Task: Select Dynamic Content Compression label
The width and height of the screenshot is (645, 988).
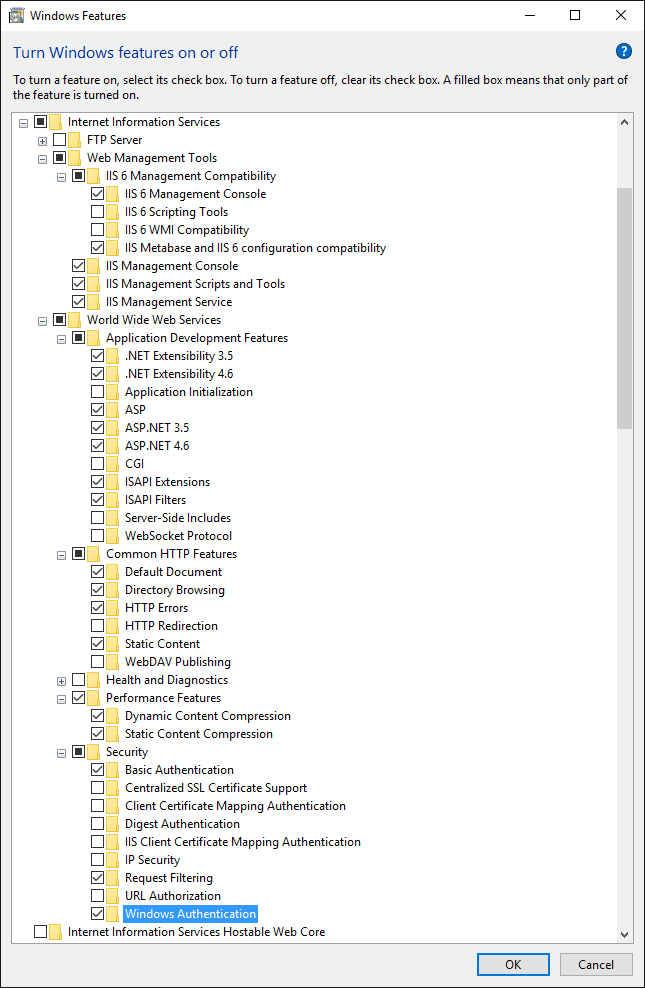Action: coord(208,716)
